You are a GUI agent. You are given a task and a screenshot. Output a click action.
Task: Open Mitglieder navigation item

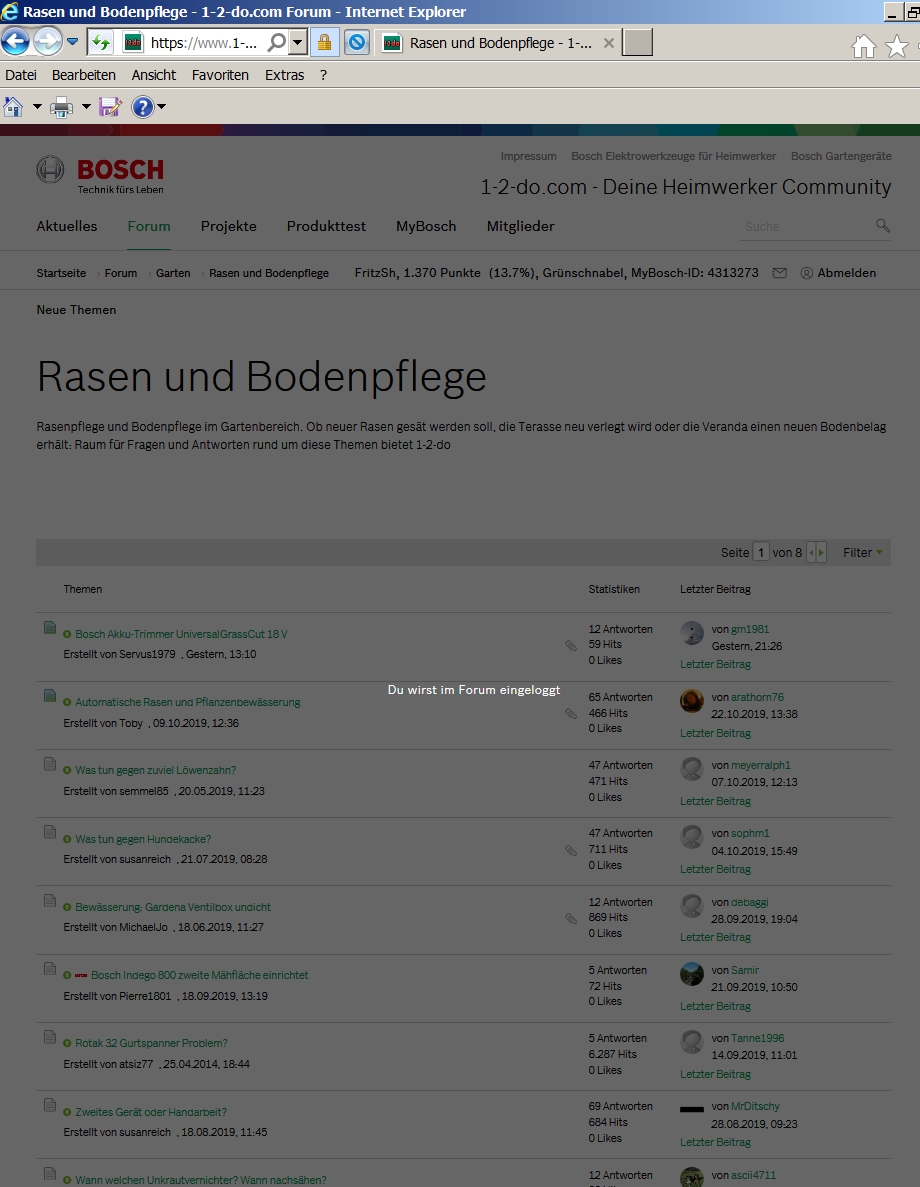(521, 226)
